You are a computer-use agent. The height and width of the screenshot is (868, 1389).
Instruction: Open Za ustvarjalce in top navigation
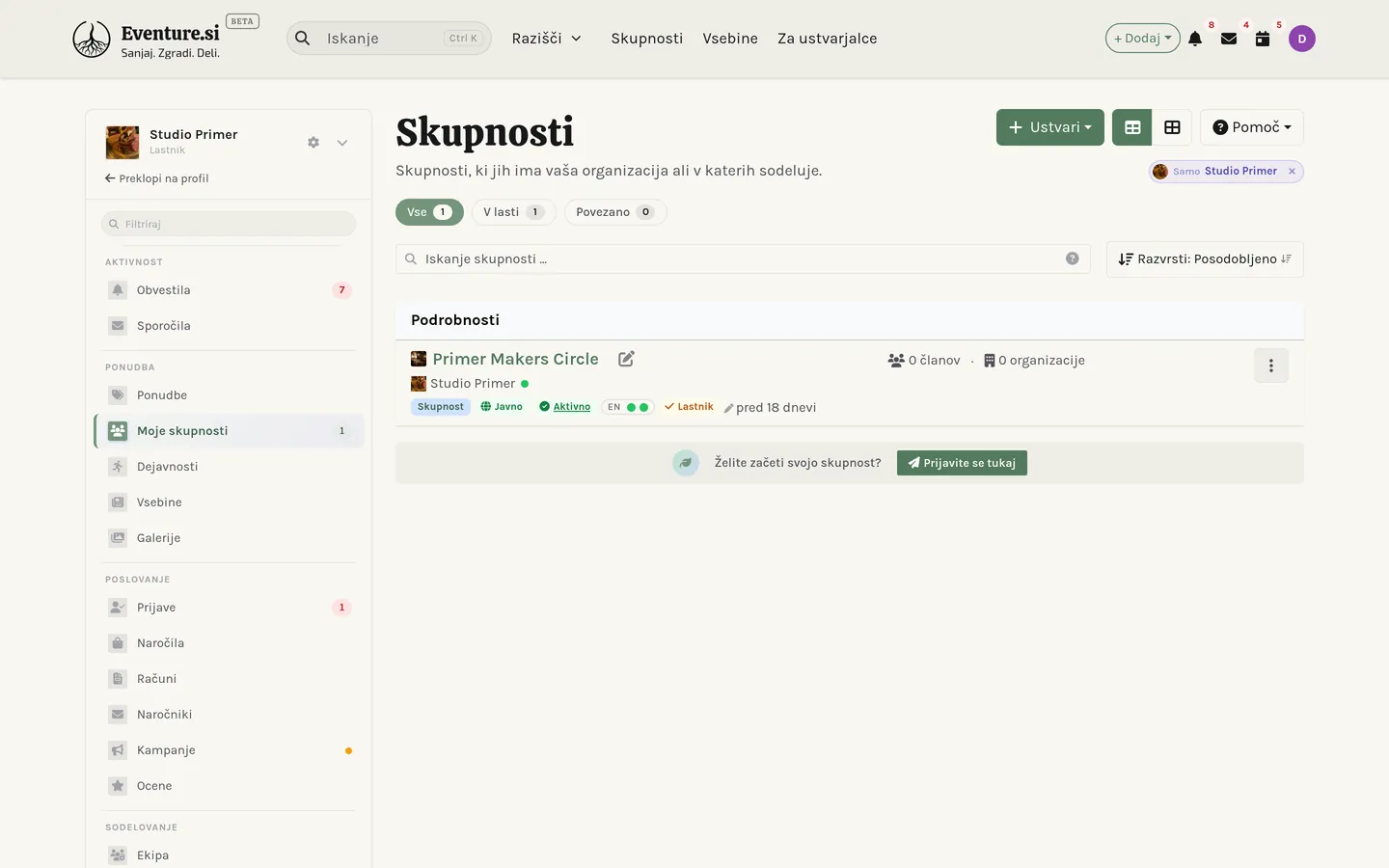click(828, 39)
